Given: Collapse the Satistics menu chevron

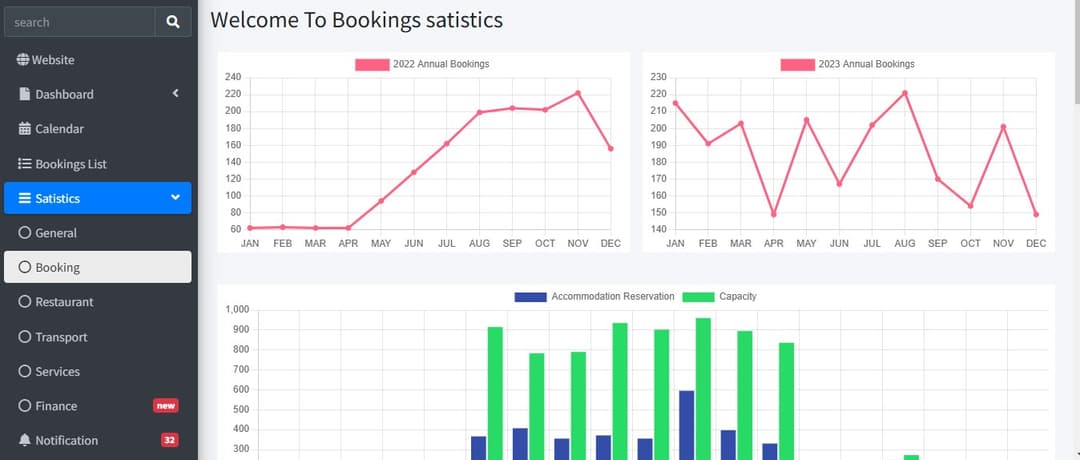Looking at the screenshot, I should [175, 198].
